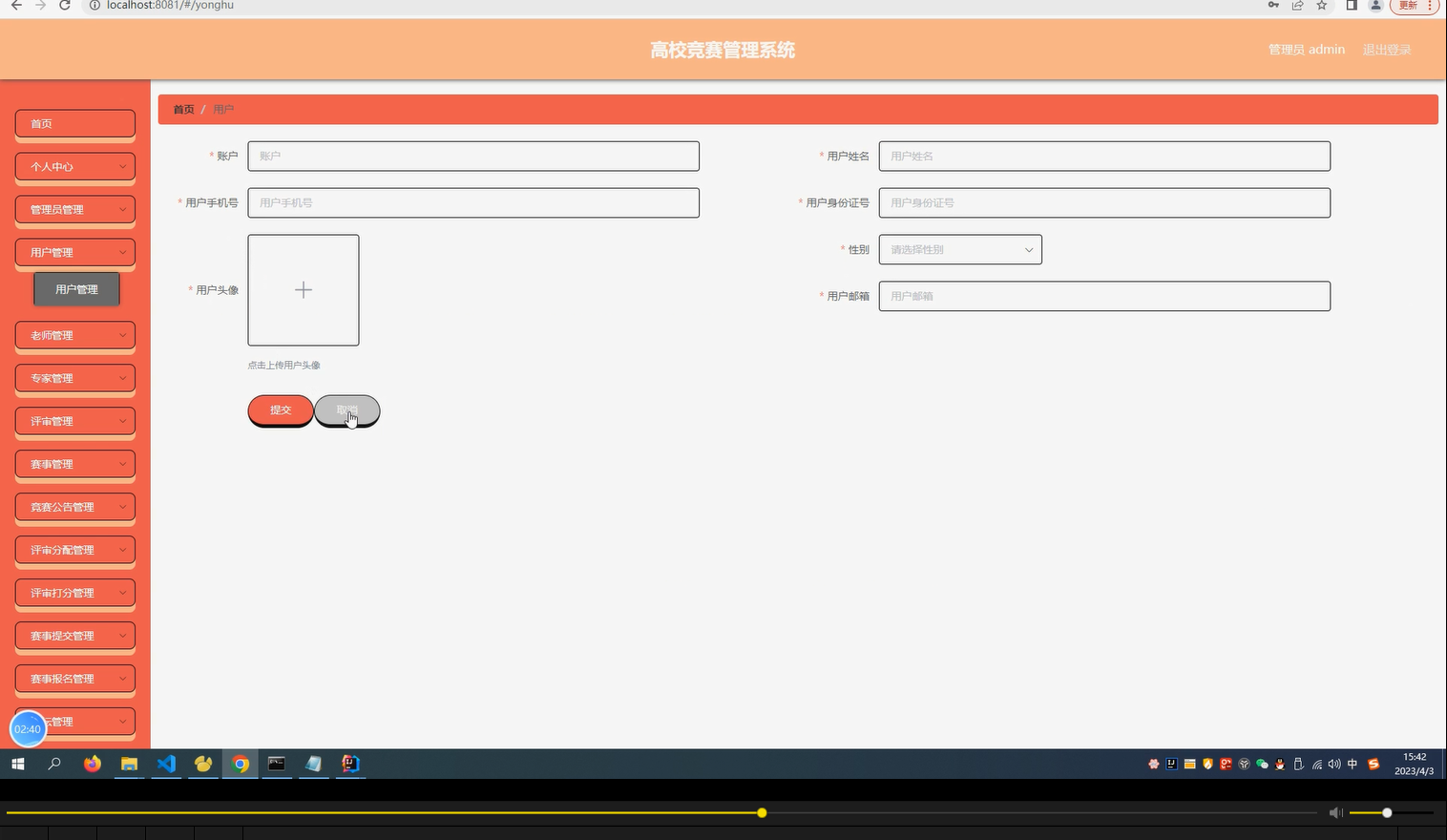Focus the 账户 account input field

[473, 157]
